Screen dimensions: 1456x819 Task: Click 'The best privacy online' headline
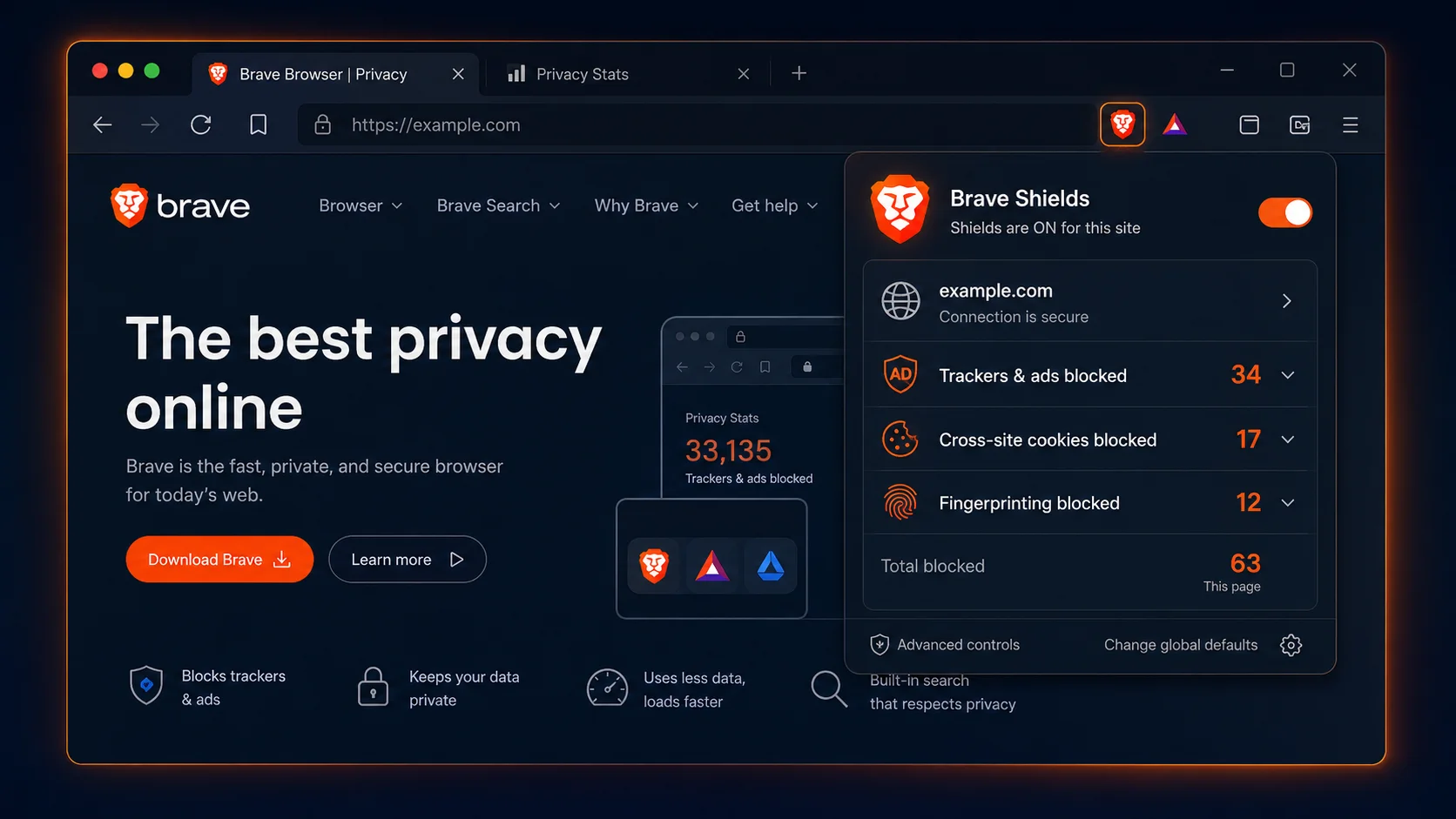(364, 373)
